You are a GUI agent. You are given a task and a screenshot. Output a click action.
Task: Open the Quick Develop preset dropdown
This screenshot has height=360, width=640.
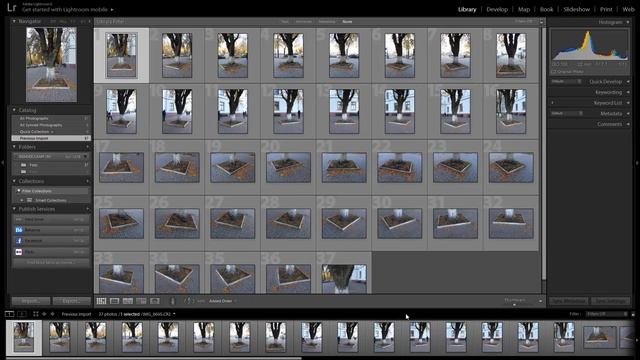tap(566, 82)
